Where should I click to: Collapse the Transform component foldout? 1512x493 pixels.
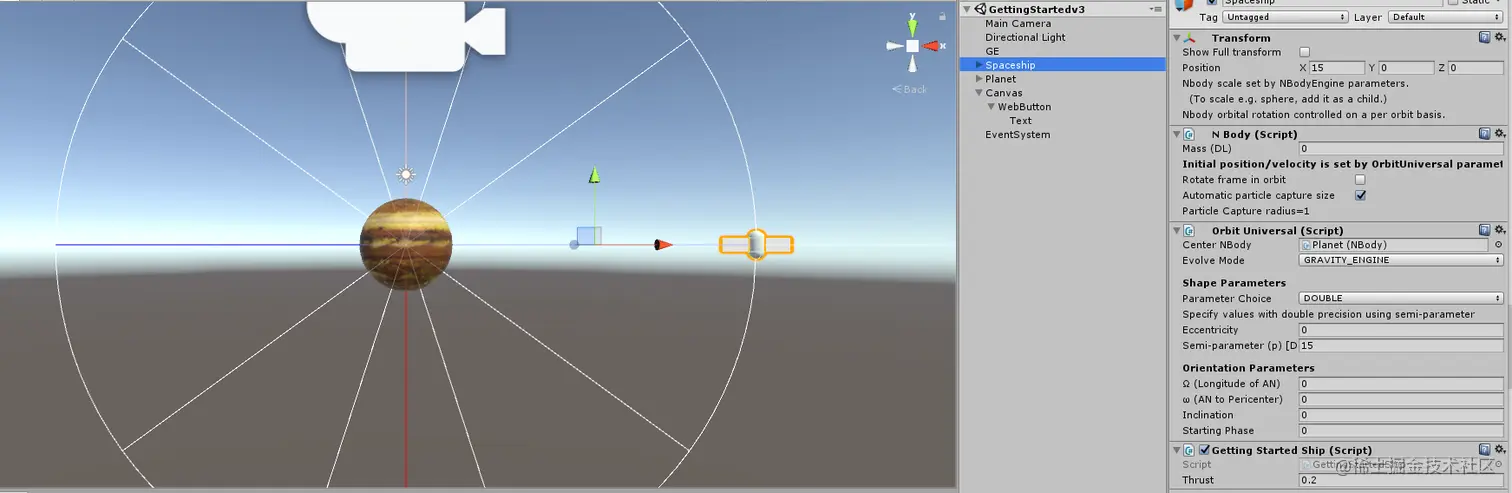[x=1176, y=38]
